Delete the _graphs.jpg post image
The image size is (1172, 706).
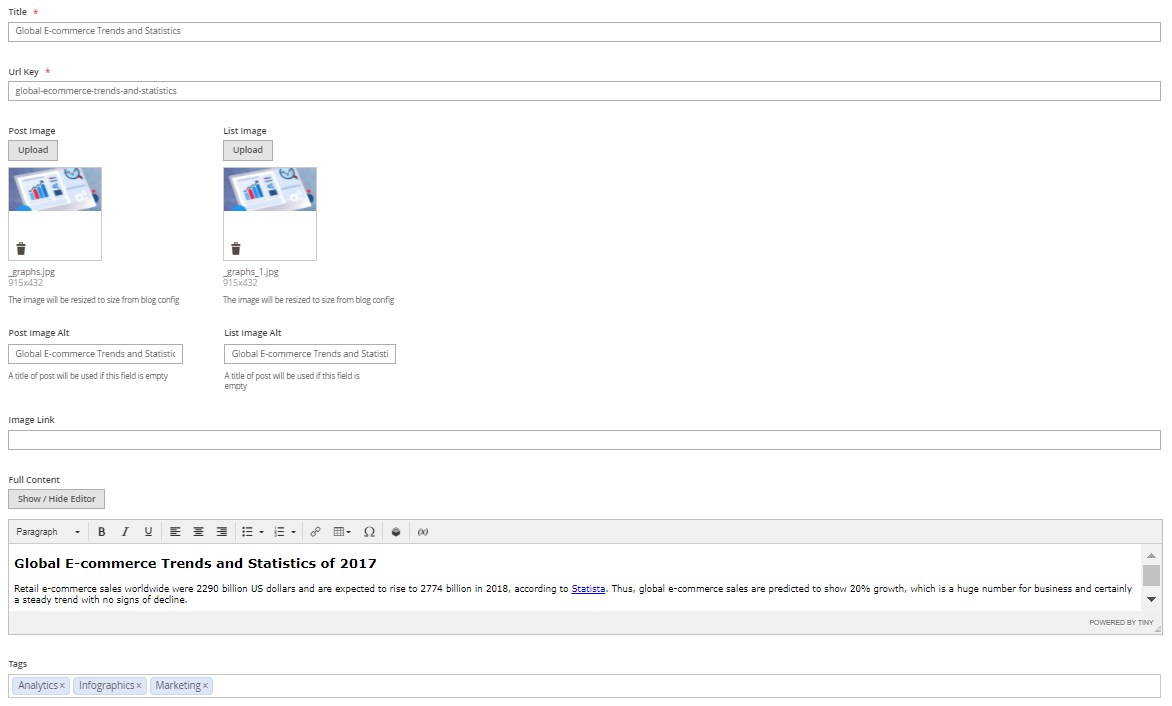21,249
